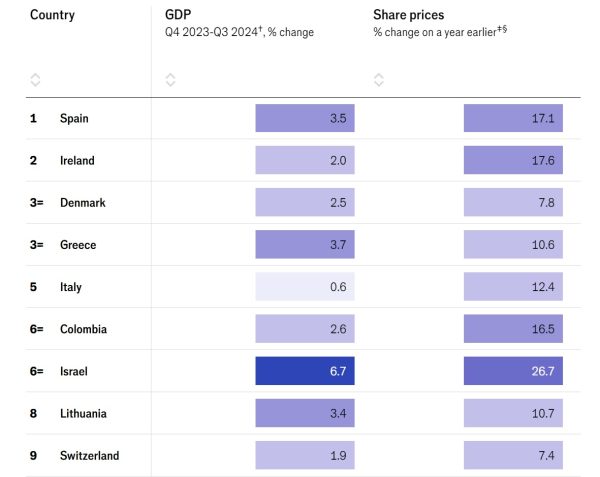
Task: Click Lithuania in the table
Action: pyautogui.click(x=83, y=413)
